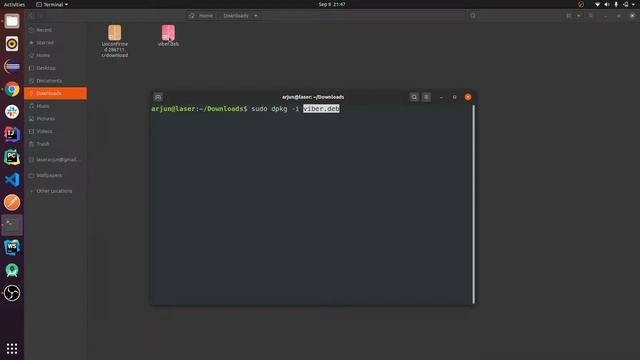Minimize the terminal window
Viewport: 640px width, 360px height.
pos(441,97)
